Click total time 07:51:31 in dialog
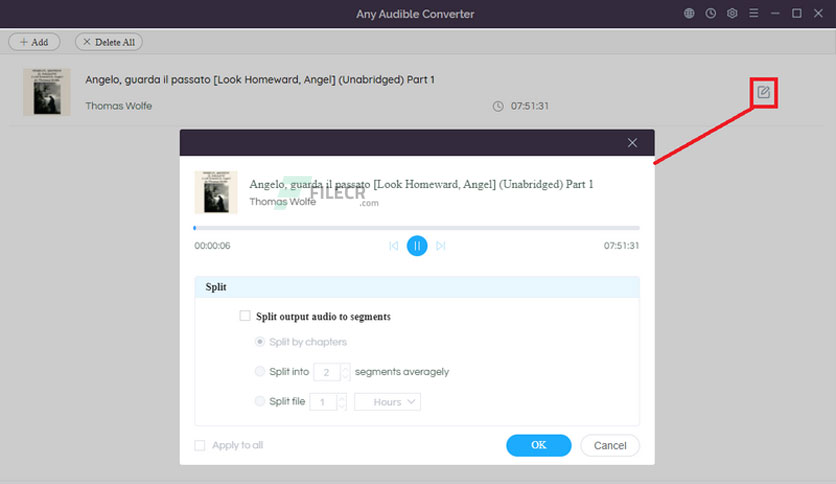836x484 pixels. [621, 246]
